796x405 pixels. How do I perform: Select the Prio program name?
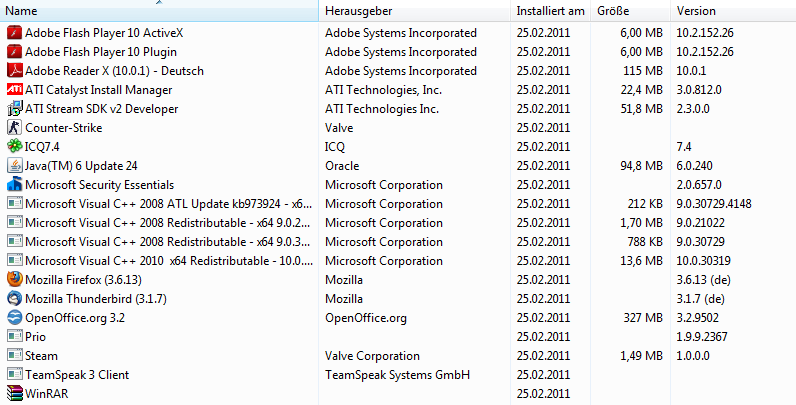click(x=36, y=337)
